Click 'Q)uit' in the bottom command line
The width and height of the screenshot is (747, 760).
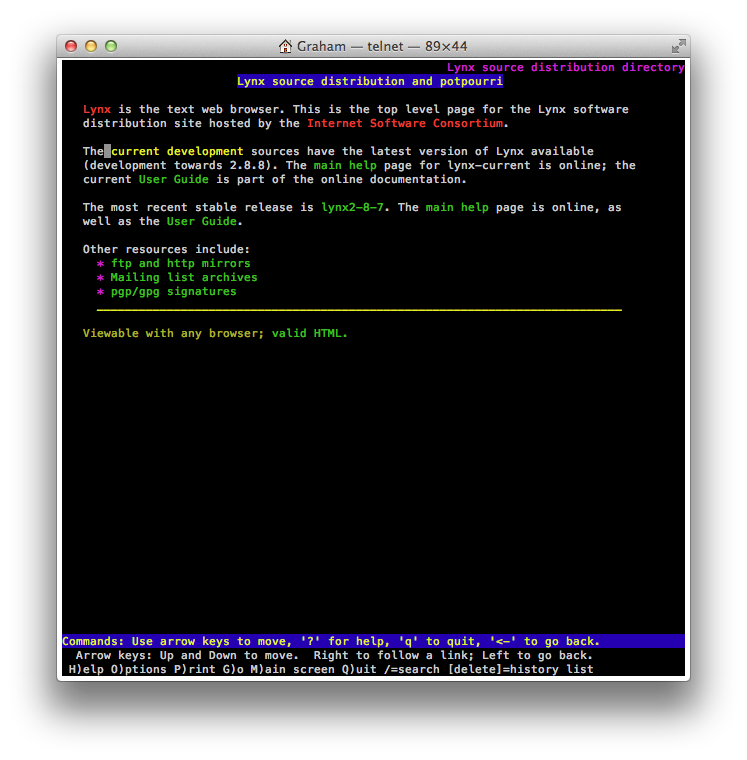[x=359, y=669]
